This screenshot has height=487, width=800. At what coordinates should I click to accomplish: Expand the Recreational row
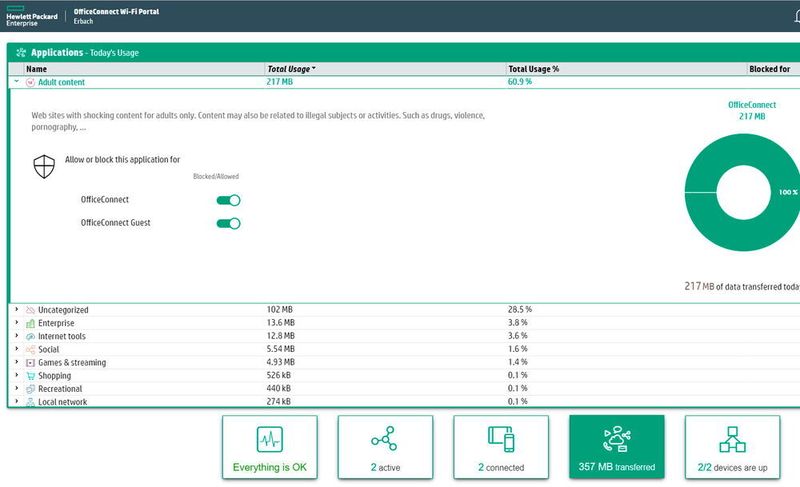[x=16, y=389]
